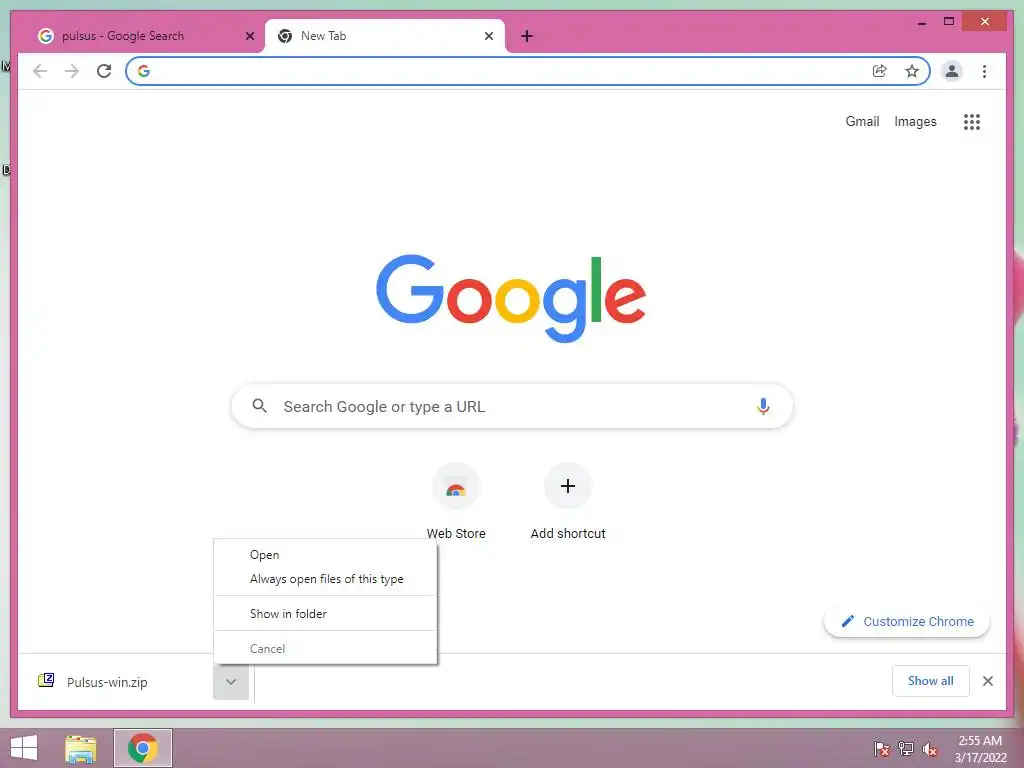Click Show all downloads
Image resolution: width=1024 pixels, height=768 pixels.
click(930, 680)
